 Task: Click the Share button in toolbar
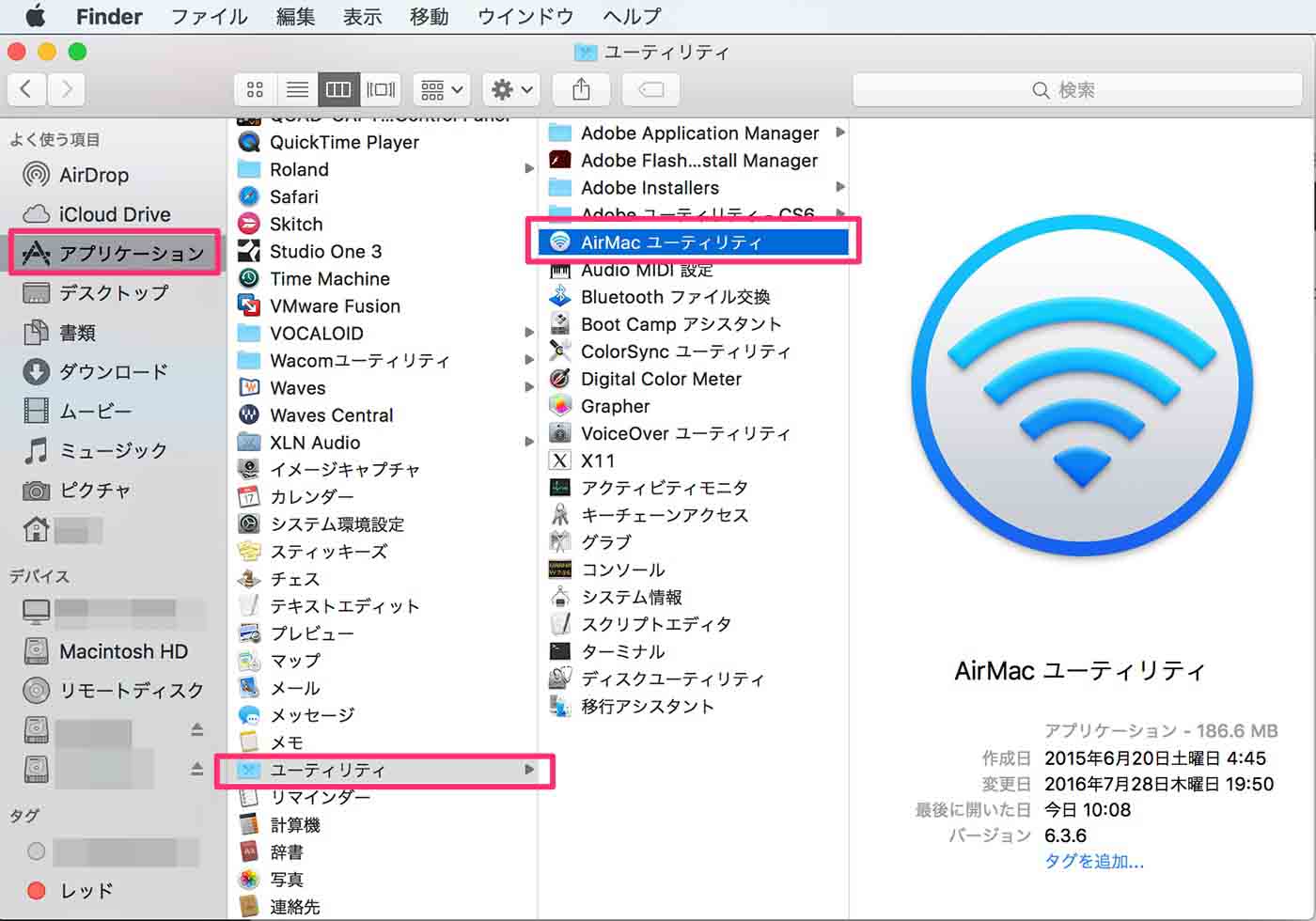[581, 89]
